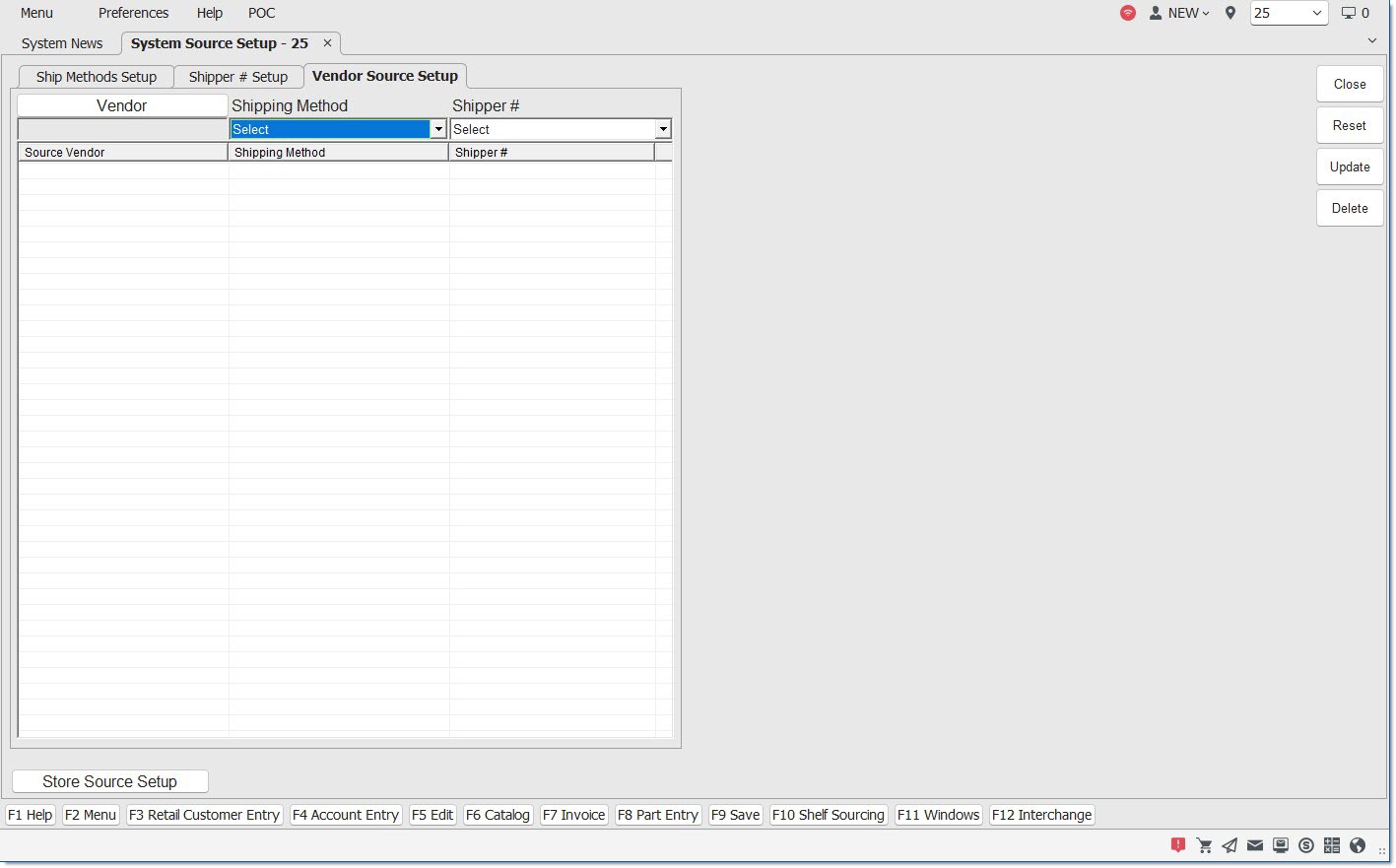Viewport: 1396px width, 868px height.
Task: Click the red wireless connection icon
Action: (1128, 13)
